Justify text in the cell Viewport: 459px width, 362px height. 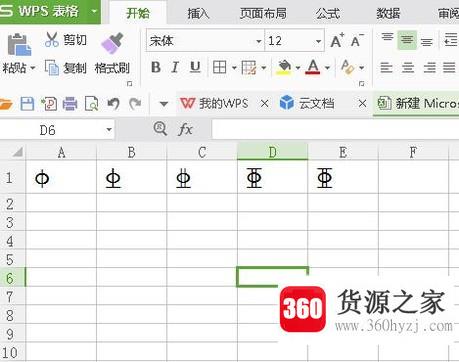tap(449, 68)
